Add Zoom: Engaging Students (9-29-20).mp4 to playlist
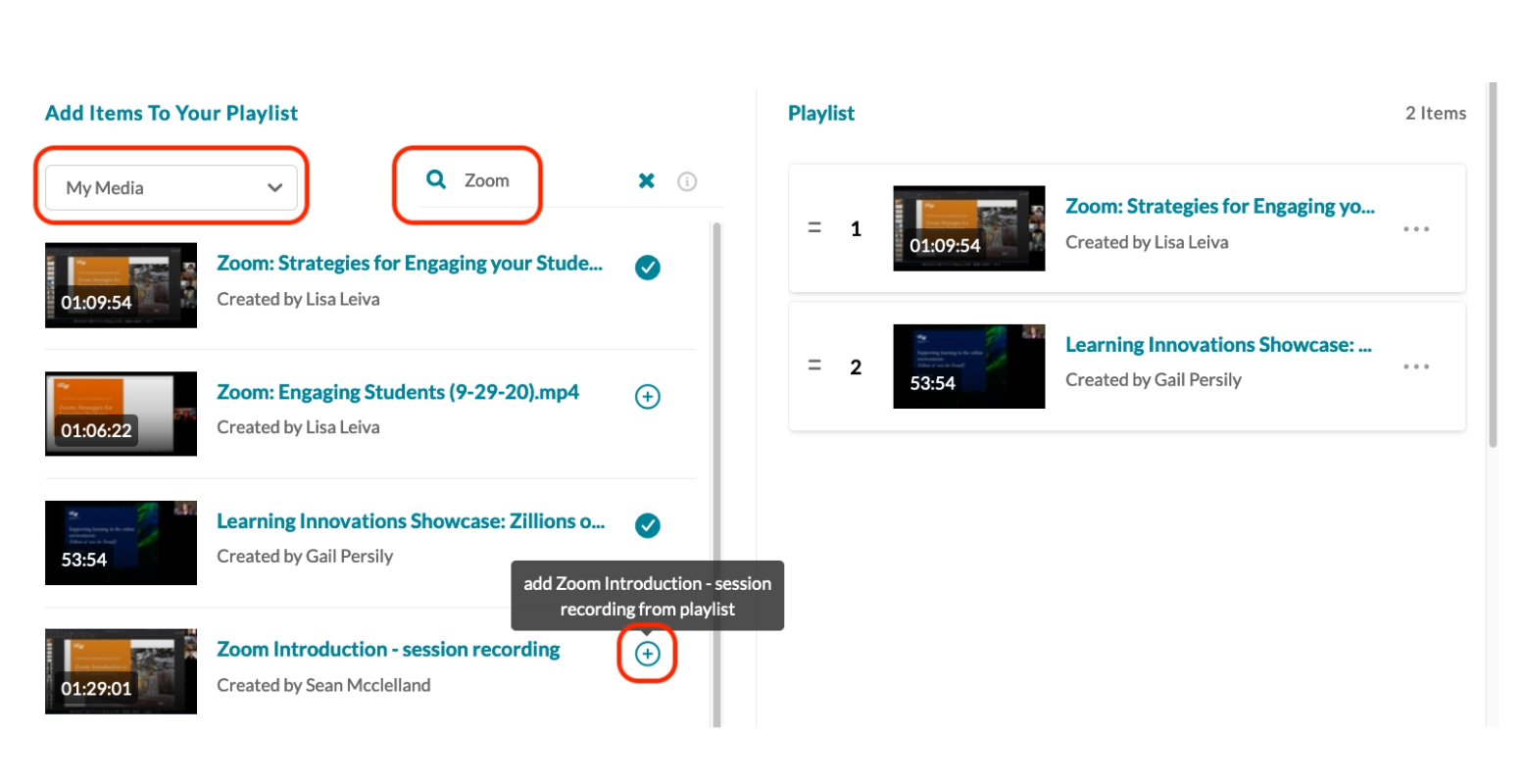The image size is (1525, 784). point(648,397)
